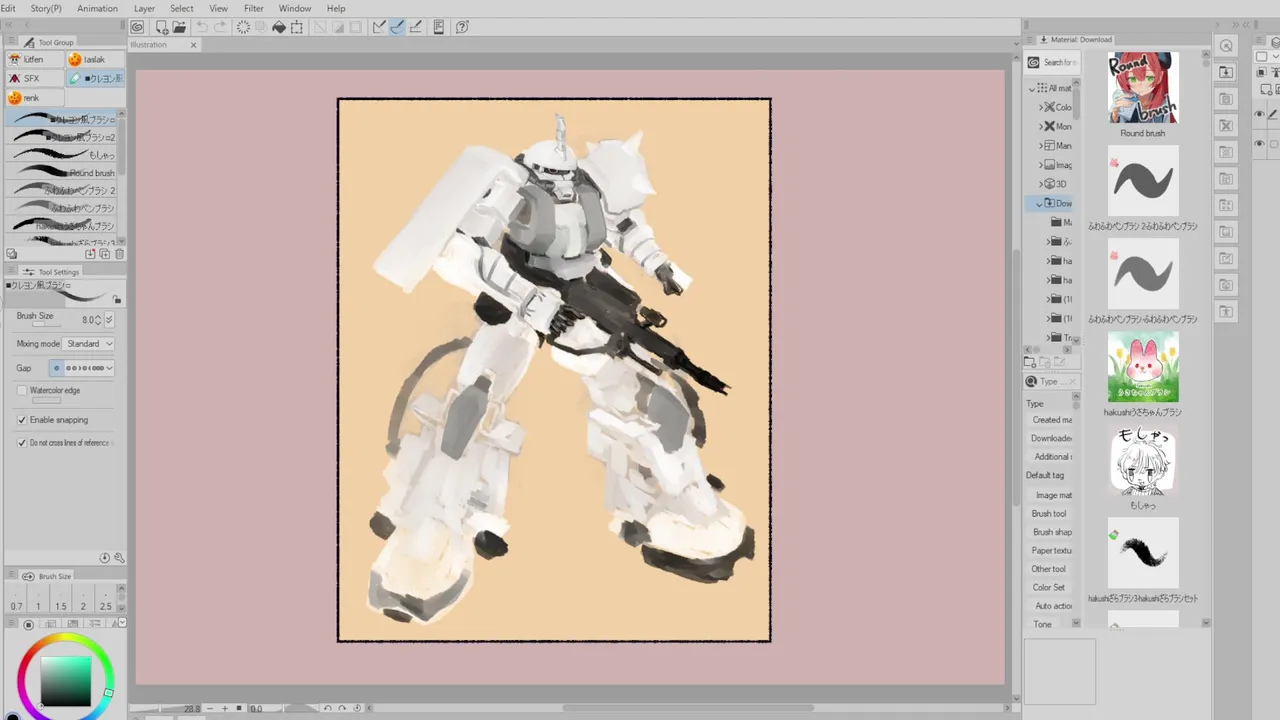The image size is (1280, 720).
Task: Click Type tag search field
Action: pos(1054,381)
